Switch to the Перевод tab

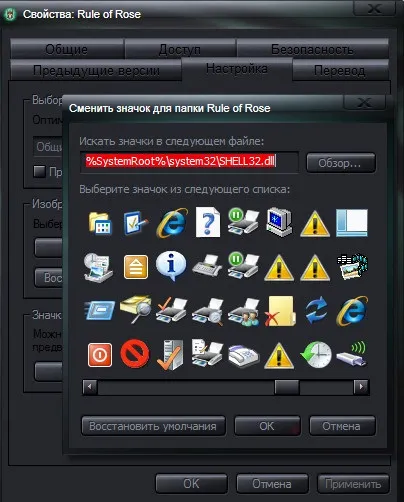(x=340, y=70)
